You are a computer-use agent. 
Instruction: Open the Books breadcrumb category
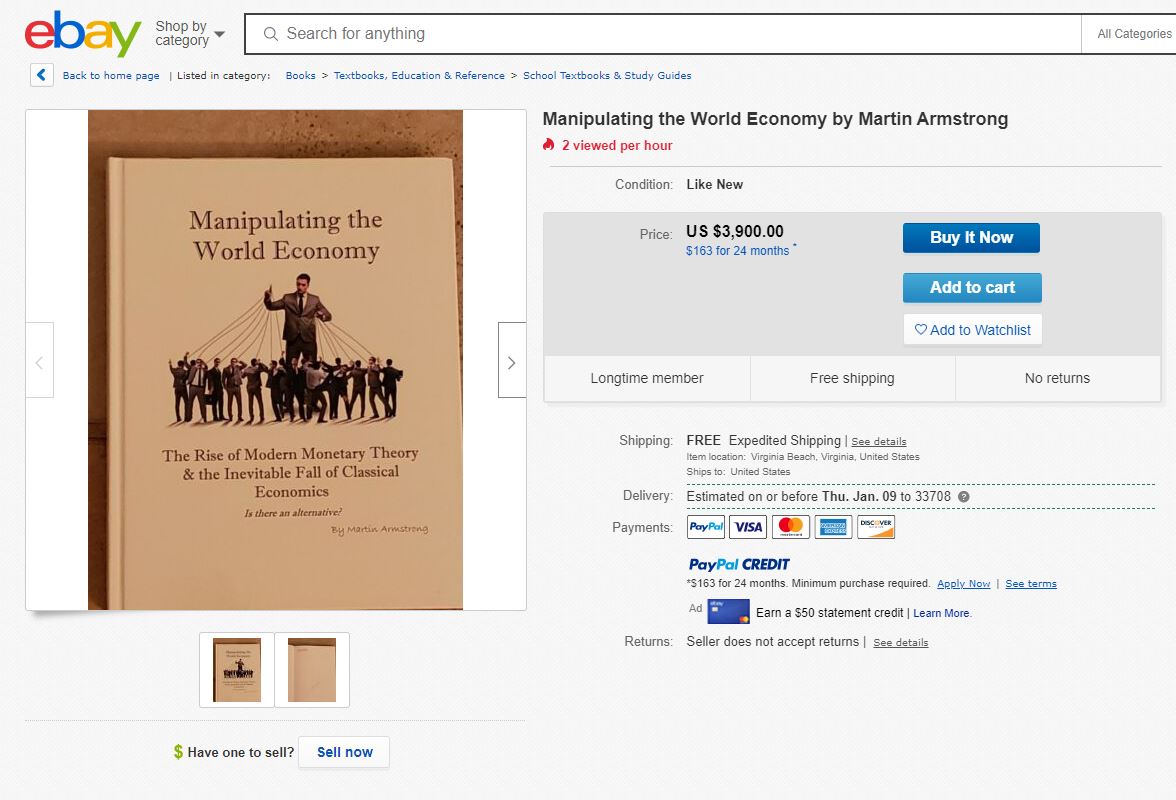pos(300,76)
